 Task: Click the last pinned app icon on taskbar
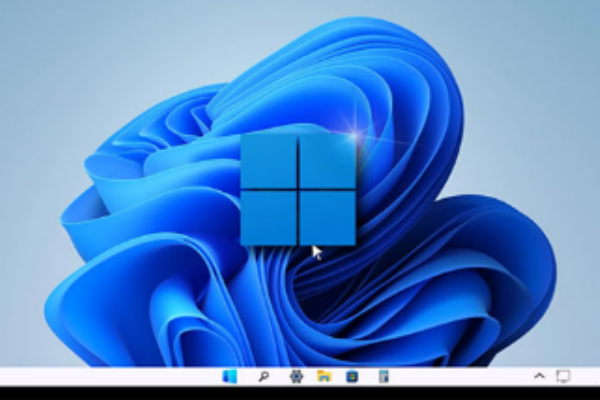click(382, 377)
